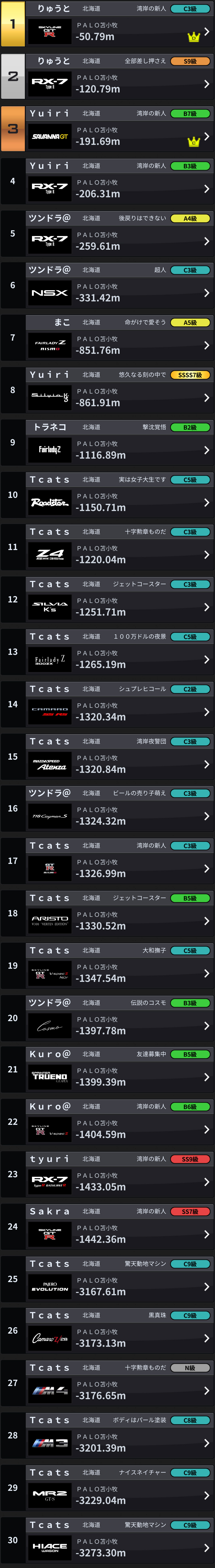The image size is (215, 1568).
Task: Click the Sprinter Trueno logo in rank 21
Action: point(49,1077)
